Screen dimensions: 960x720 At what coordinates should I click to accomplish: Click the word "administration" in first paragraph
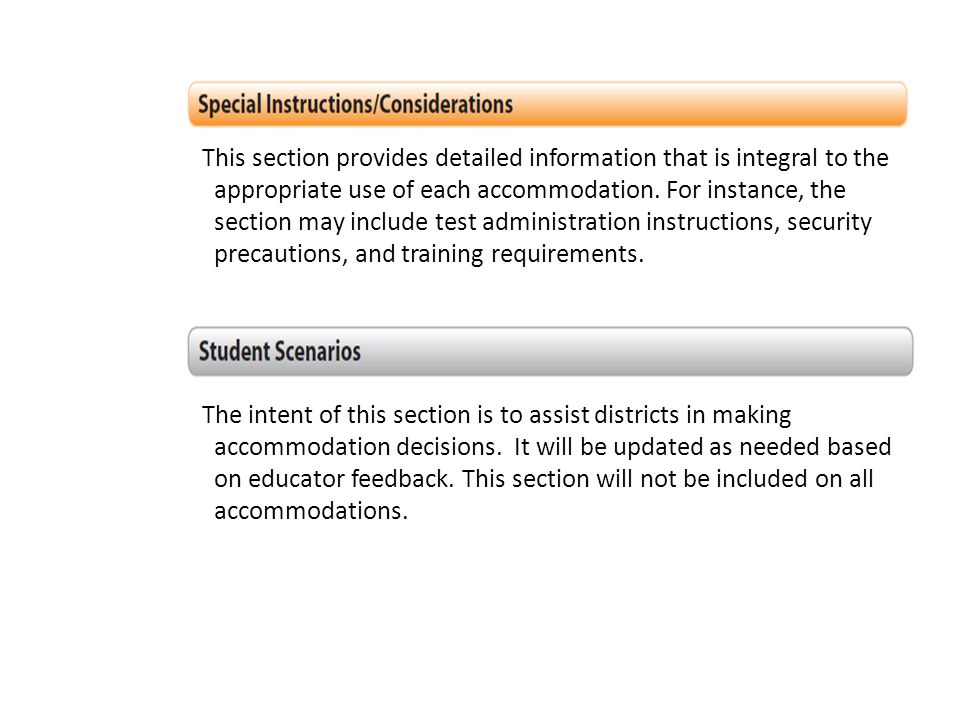561,222
